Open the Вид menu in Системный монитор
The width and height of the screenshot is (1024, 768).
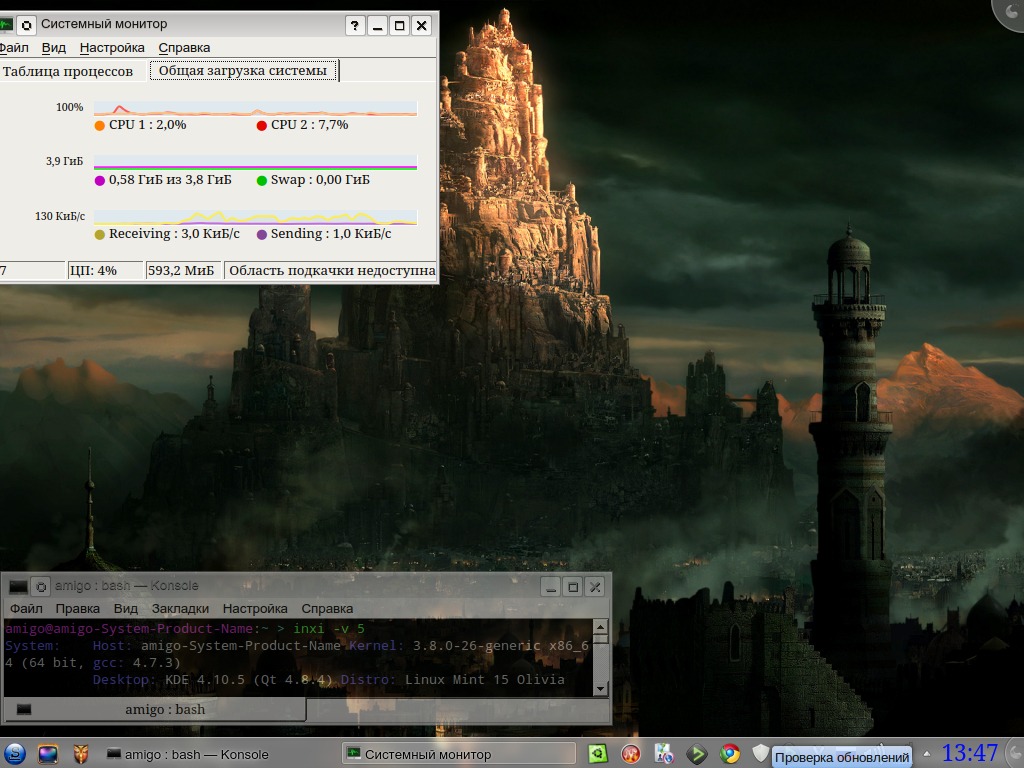coord(54,48)
